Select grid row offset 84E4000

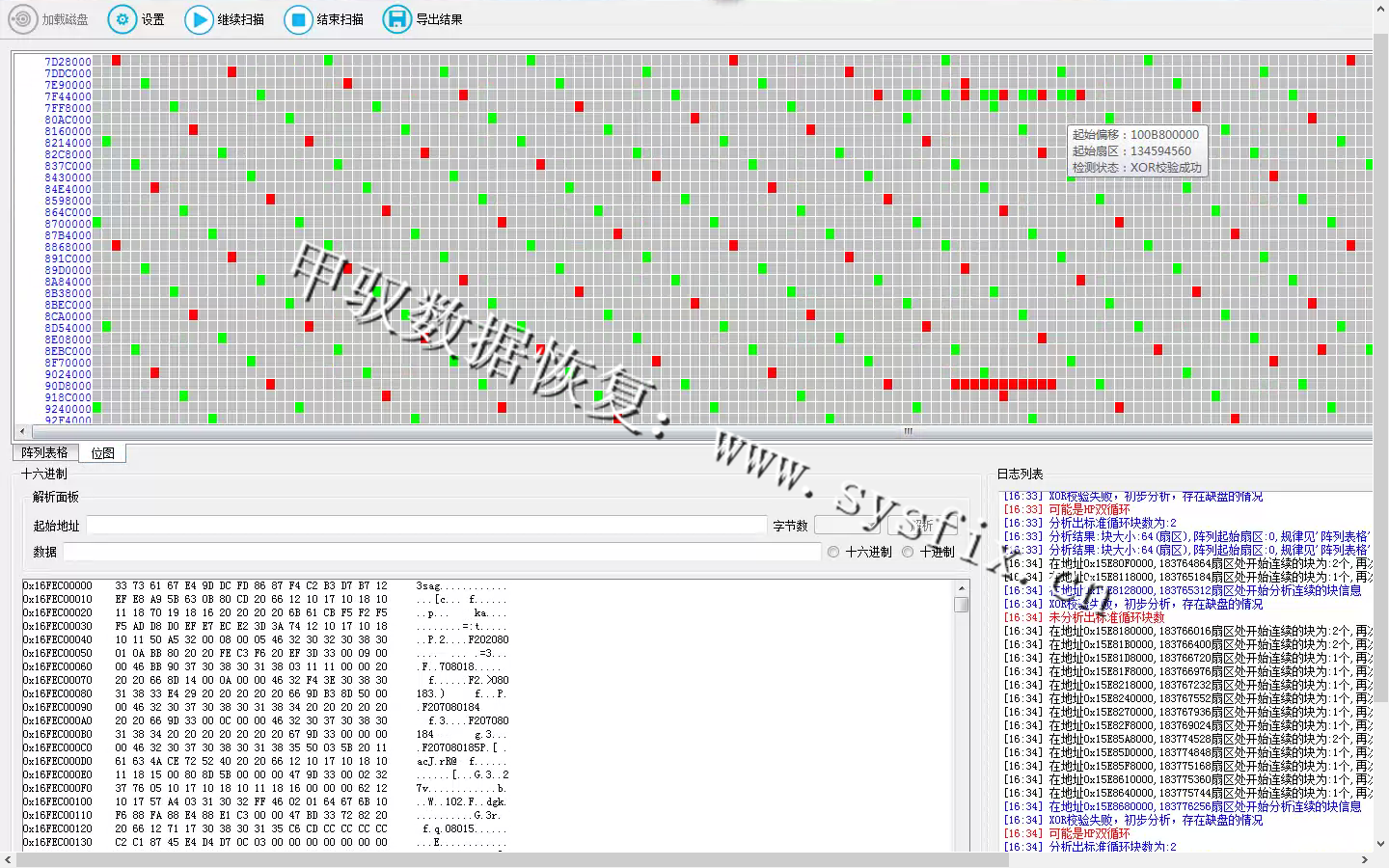[x=68, y=189]
